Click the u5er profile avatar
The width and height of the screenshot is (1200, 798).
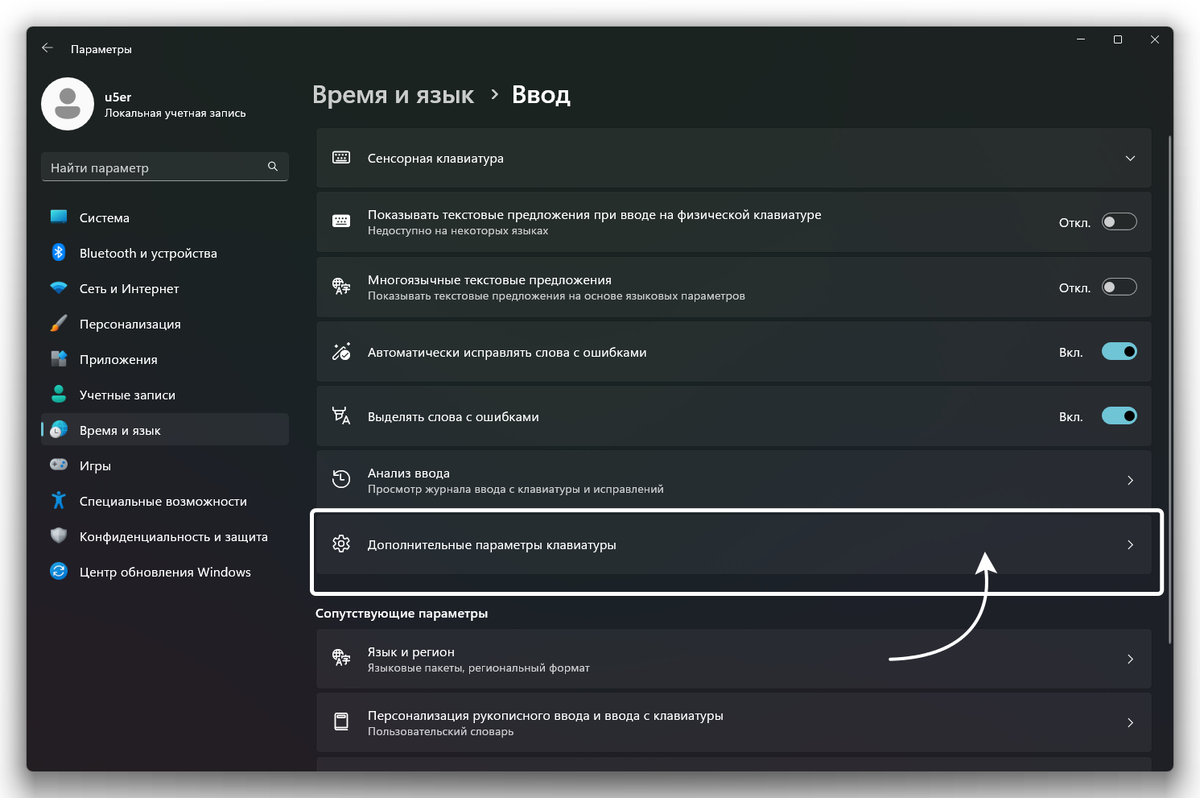tap(68, 104)
